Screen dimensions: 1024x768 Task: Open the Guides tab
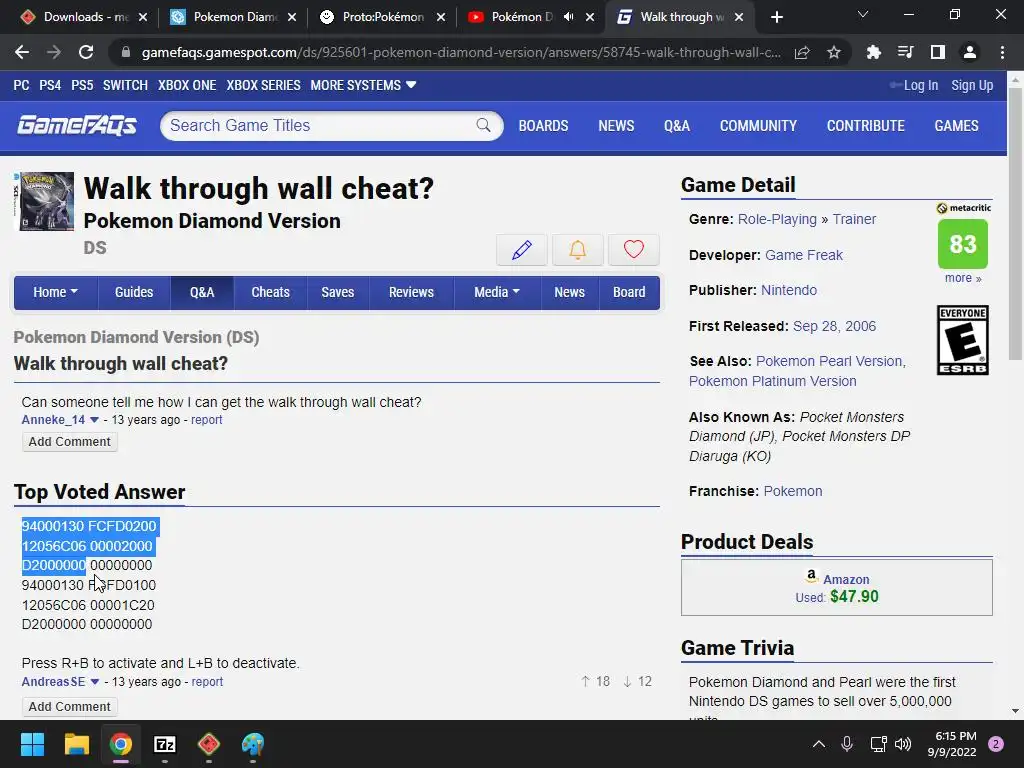134,292
